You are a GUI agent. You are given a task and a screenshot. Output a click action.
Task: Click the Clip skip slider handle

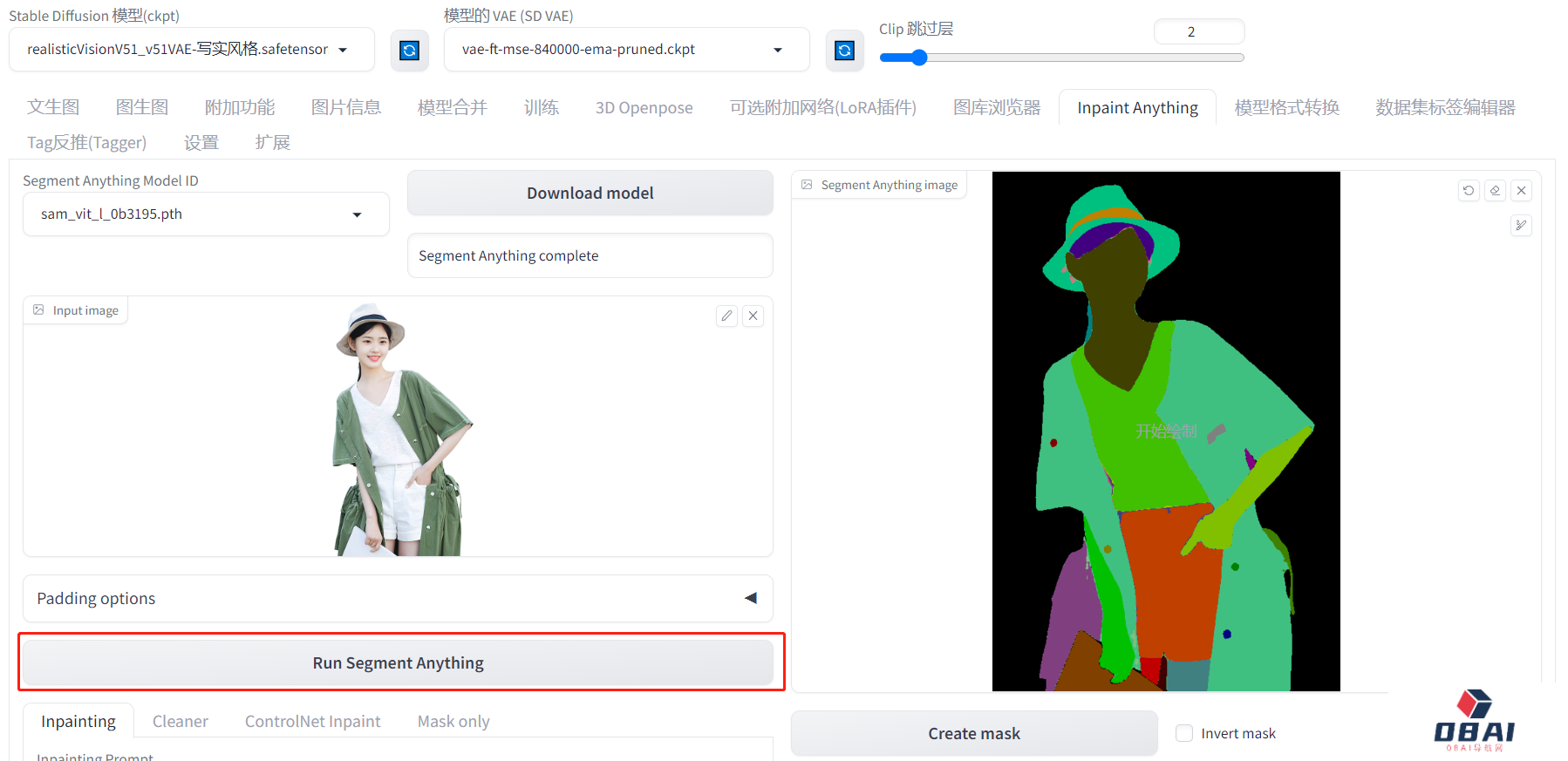tap(919, 58)
